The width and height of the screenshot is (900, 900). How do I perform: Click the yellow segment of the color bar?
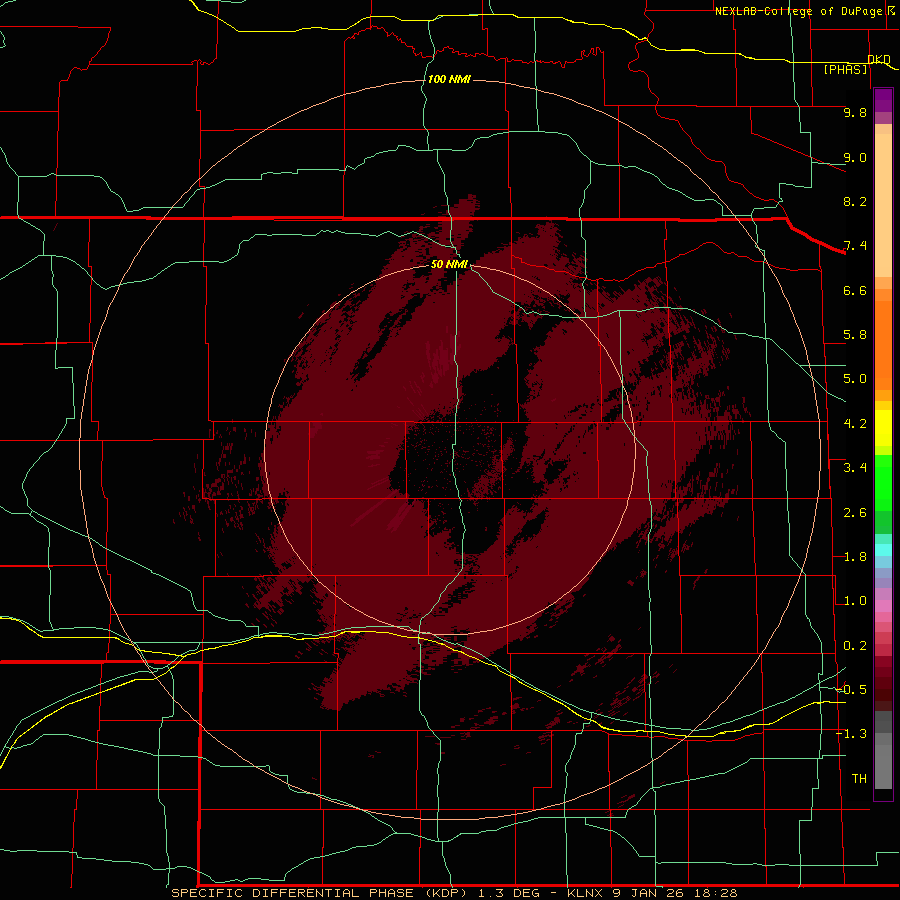click(883, 428)
